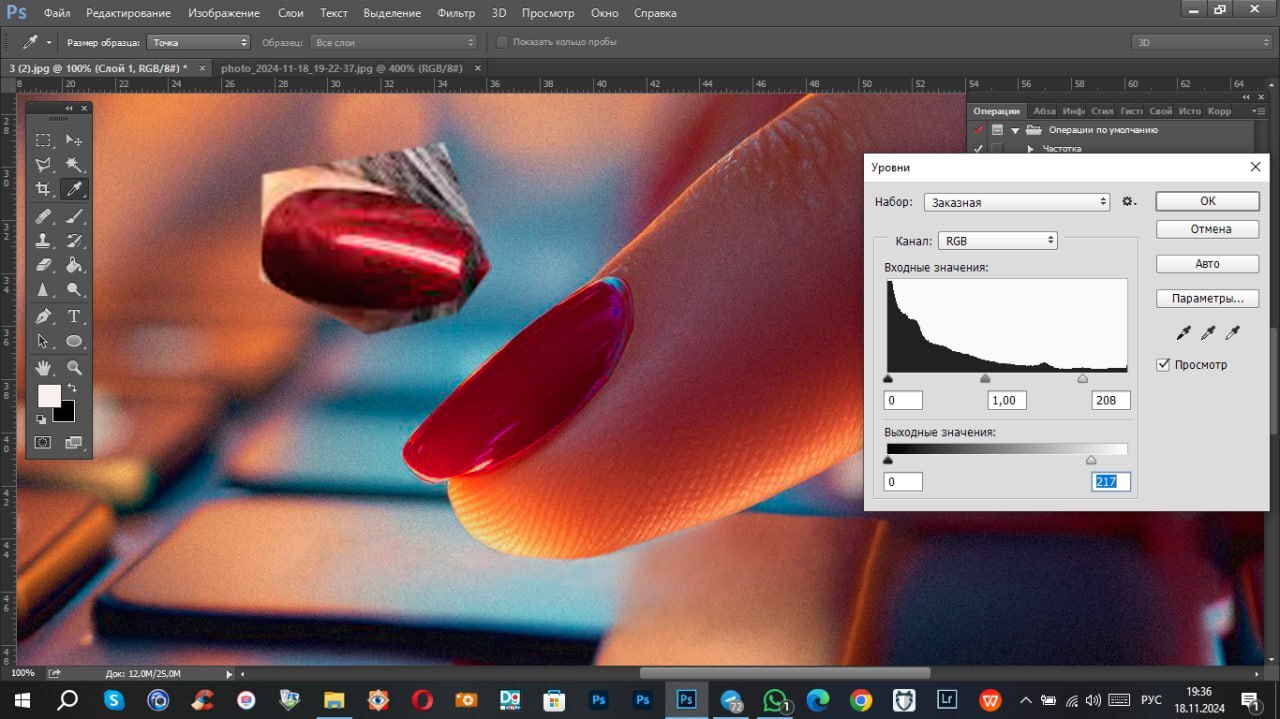This screenshot has width=1280, height=719.
Task: Switch to the photo_2024-11-18_19-22-37.jpg document tab
Action: pyautogui.click(x=341, y=68)
